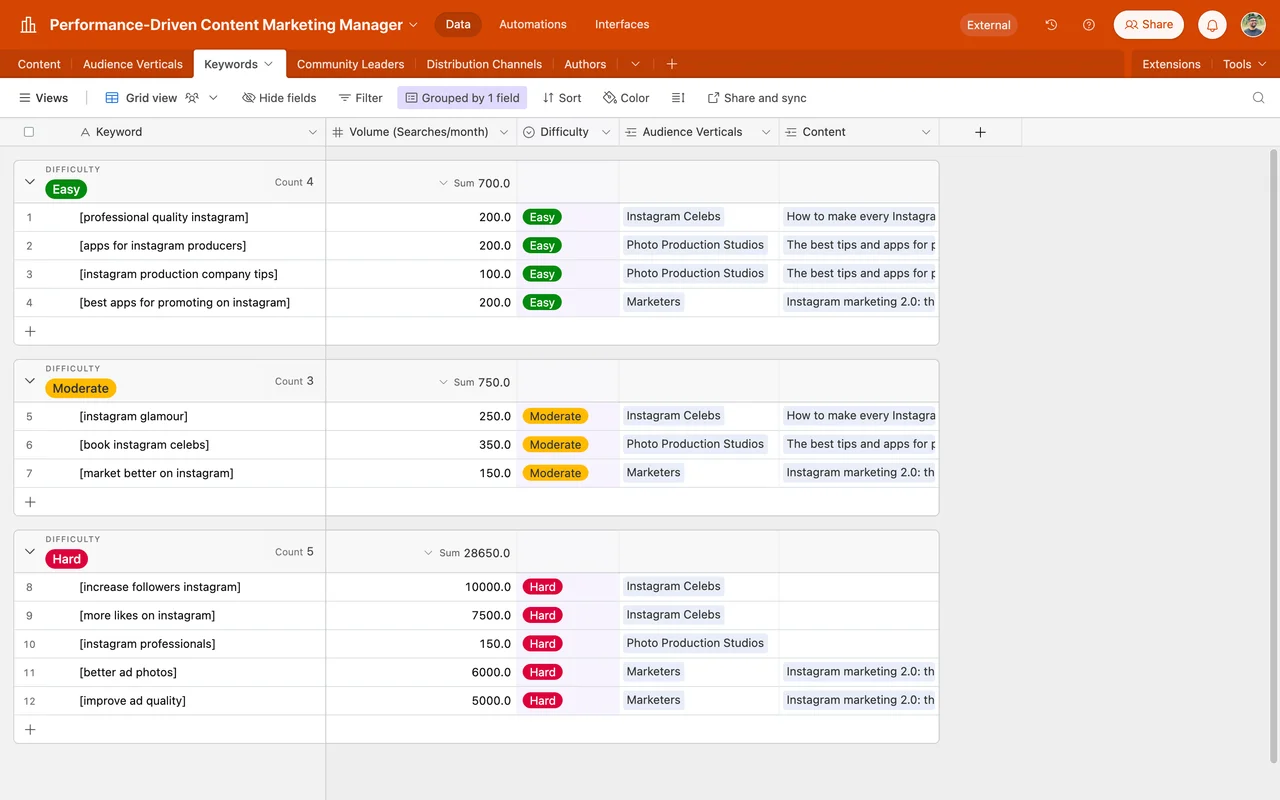Collapse the Moderate difficulty group
The height and width of the screenshot is (800, 1280).
point(30,381)
